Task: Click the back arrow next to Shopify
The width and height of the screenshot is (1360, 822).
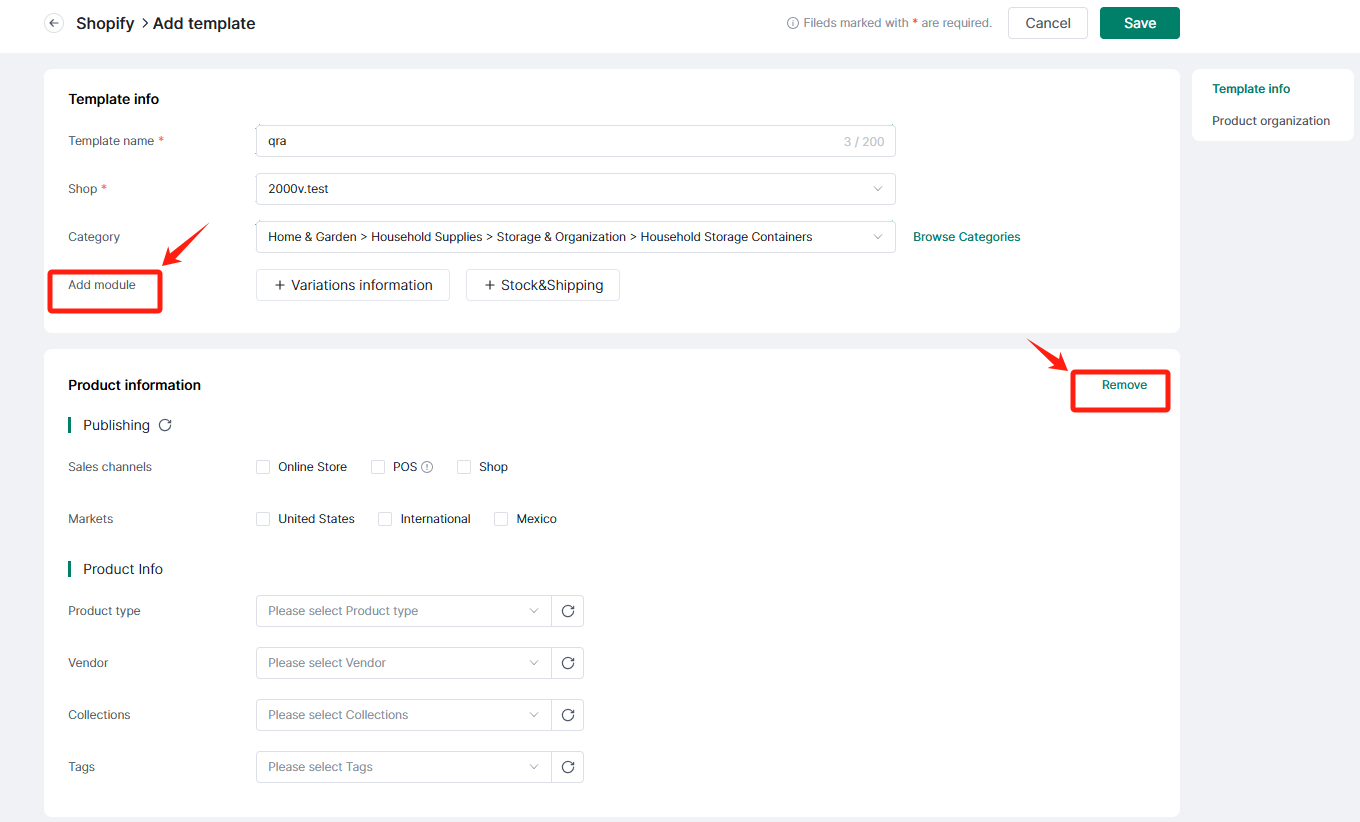Action: 54,23
